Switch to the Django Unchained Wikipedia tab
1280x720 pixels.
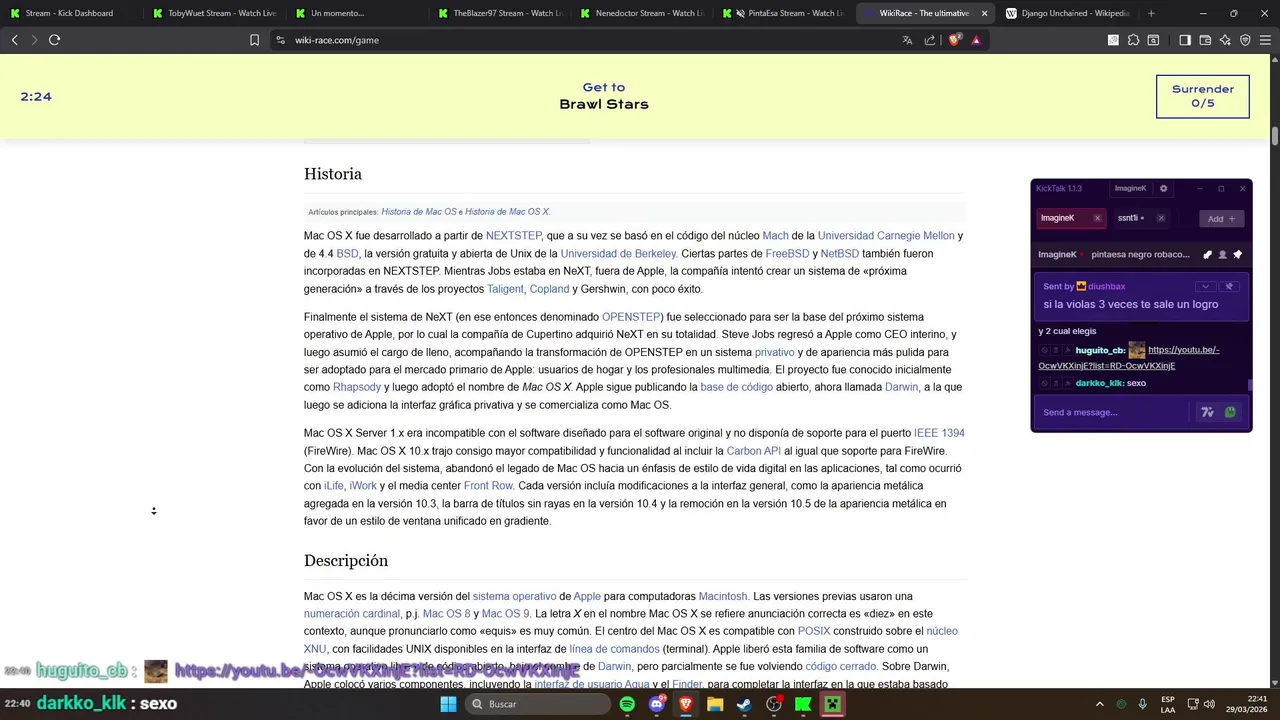point(1068,13)
